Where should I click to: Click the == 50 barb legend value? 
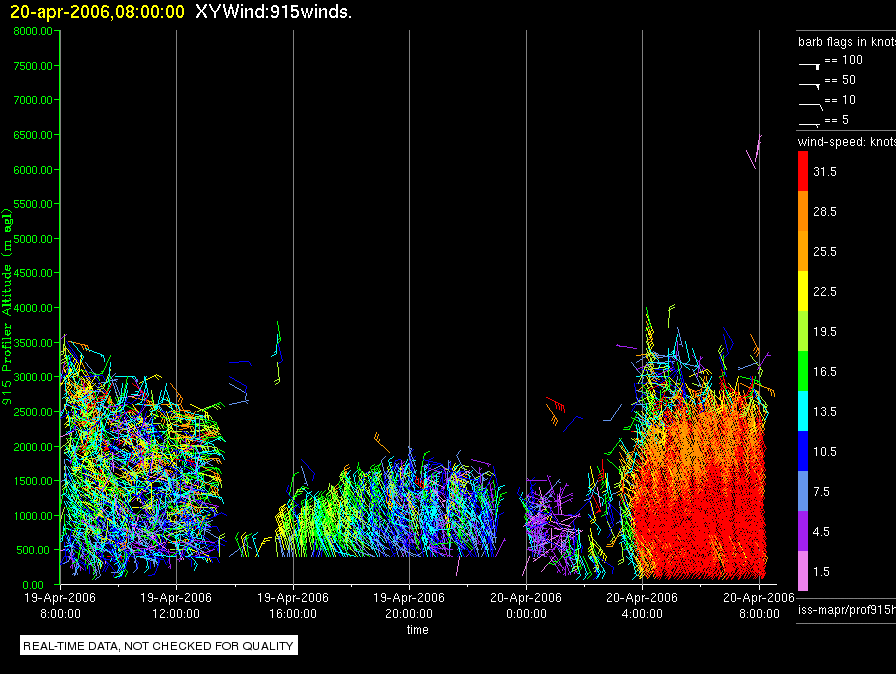pyautogui.click(x=840, y=80)
